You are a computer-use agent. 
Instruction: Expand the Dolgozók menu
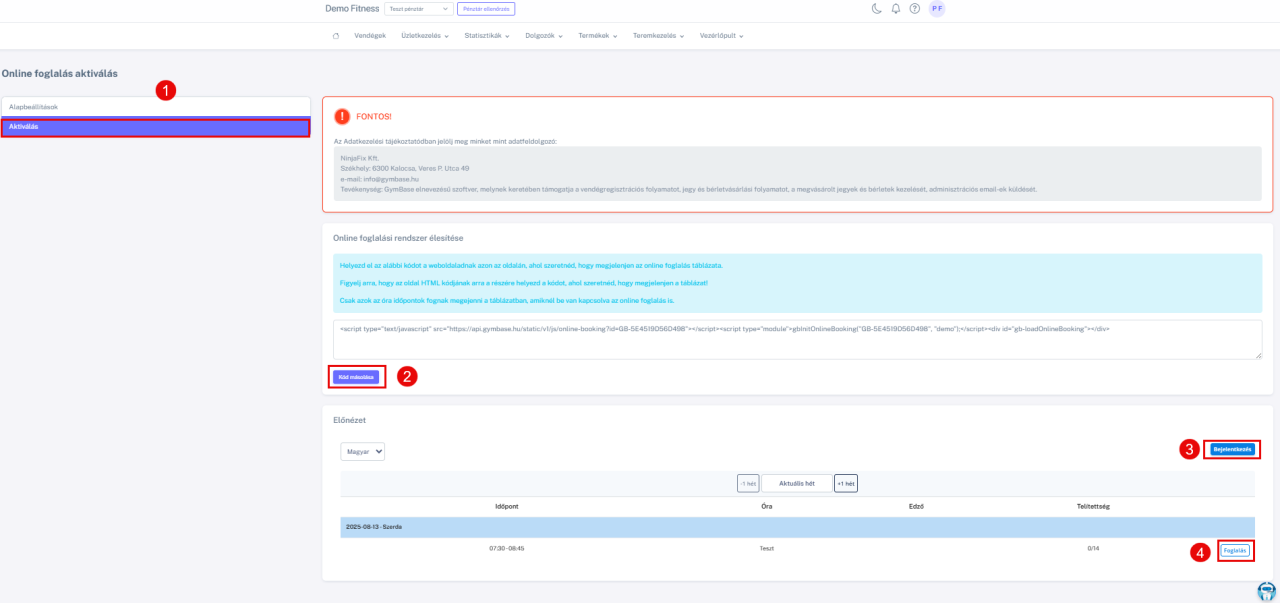click(544, 36)
